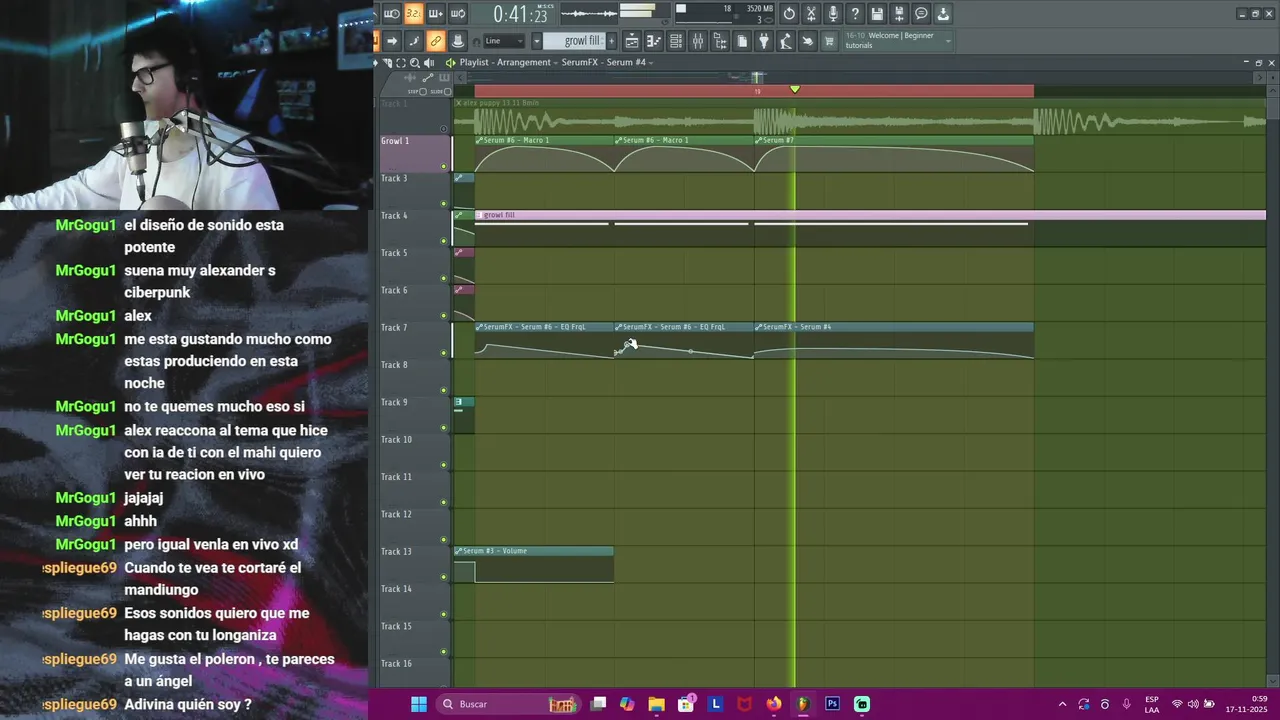Mute Track 4 with its green light
This screenshot has height=720, width=1280.
click(444, 241)
